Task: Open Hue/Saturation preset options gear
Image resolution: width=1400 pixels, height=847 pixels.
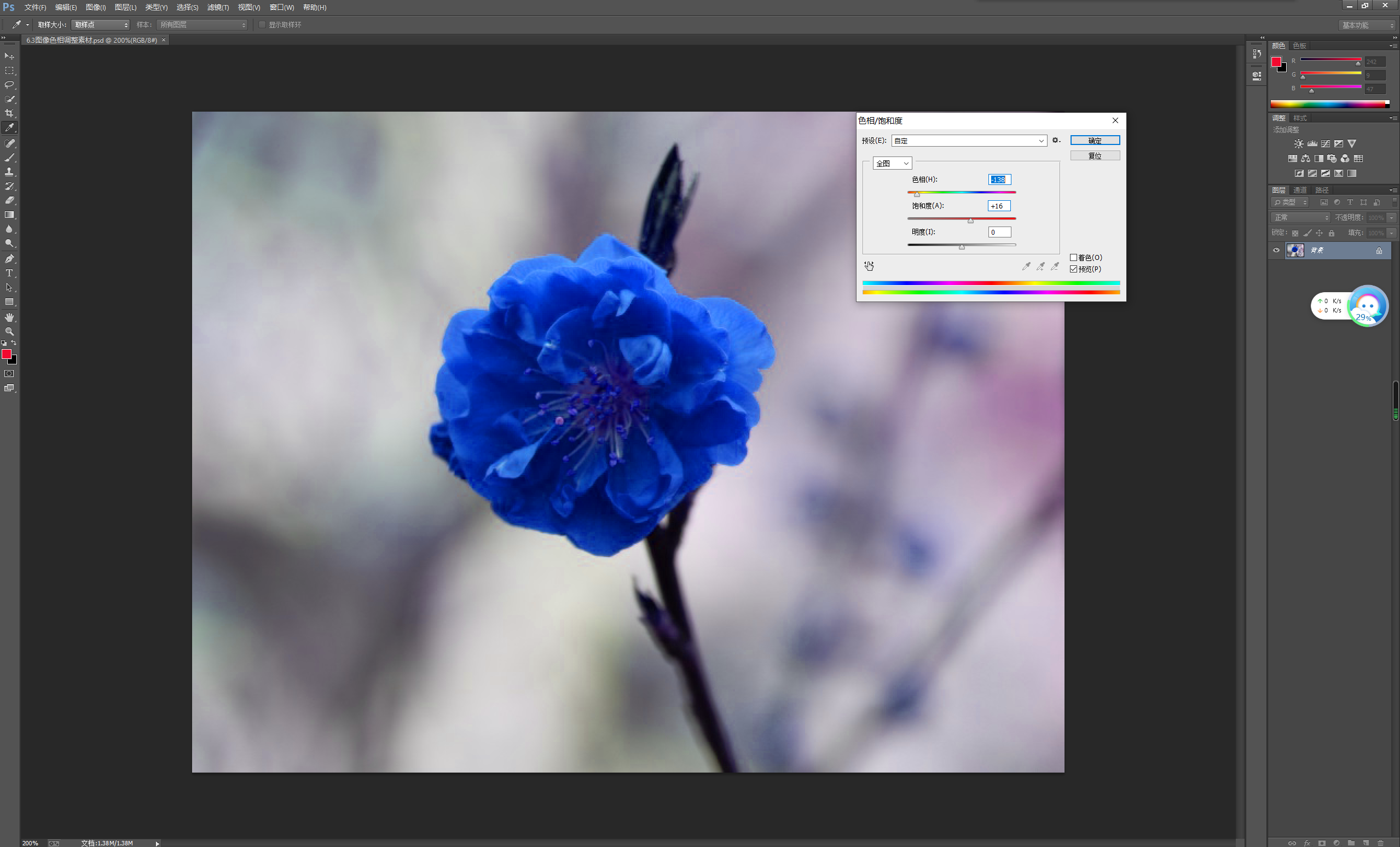Action: (x=1056, y=140)
